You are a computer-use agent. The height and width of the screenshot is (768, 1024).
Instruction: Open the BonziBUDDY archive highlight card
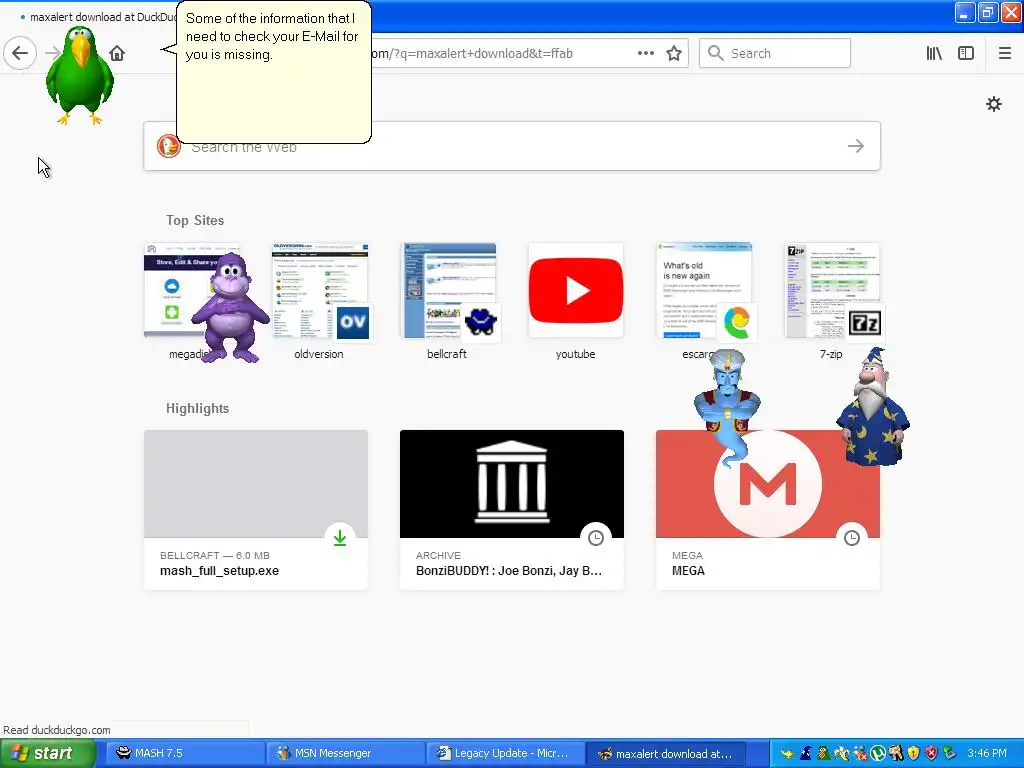511,509
